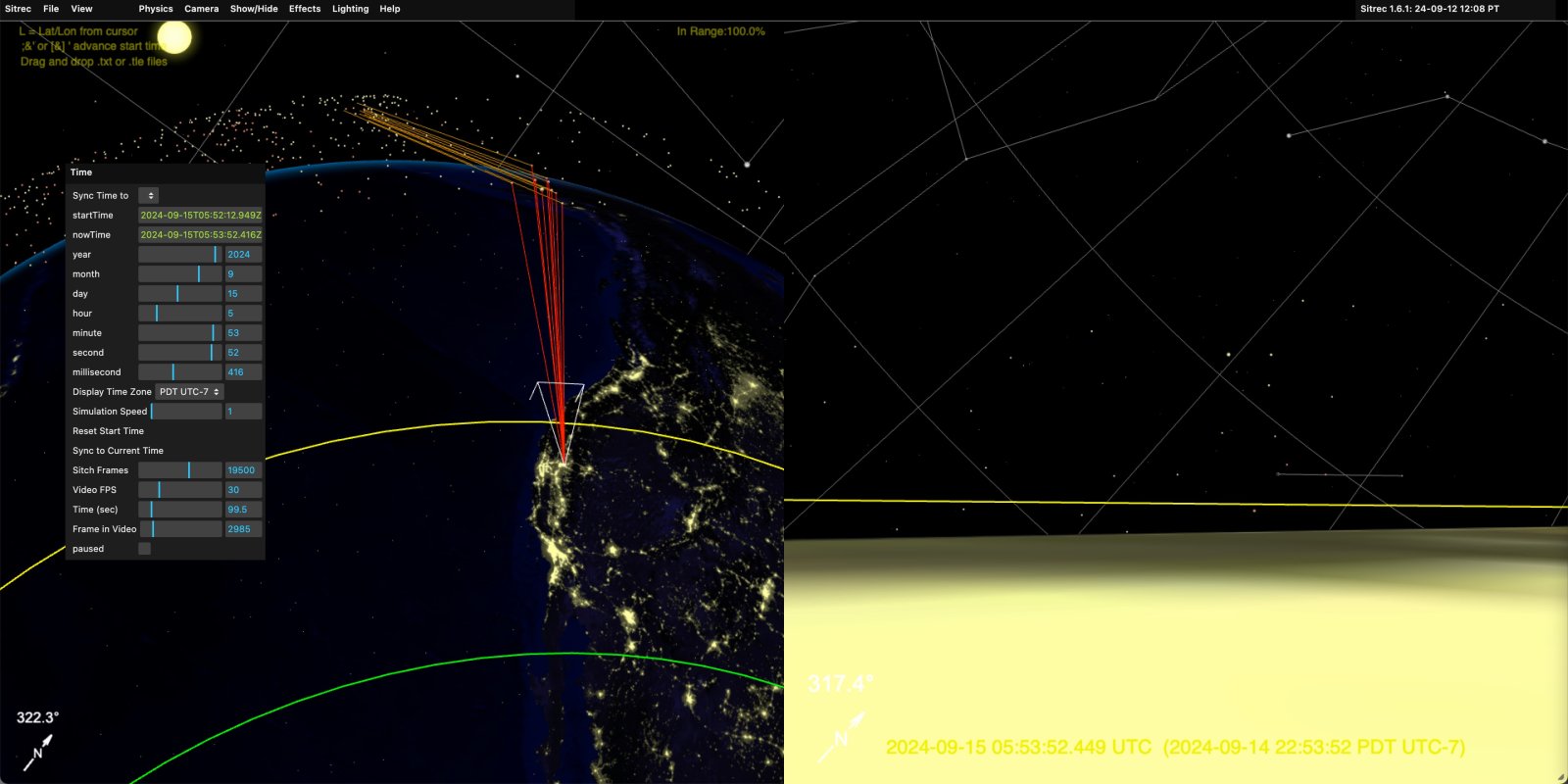Open the Lighting menu
1568x784 pixels.
click(x=350, y=9)
